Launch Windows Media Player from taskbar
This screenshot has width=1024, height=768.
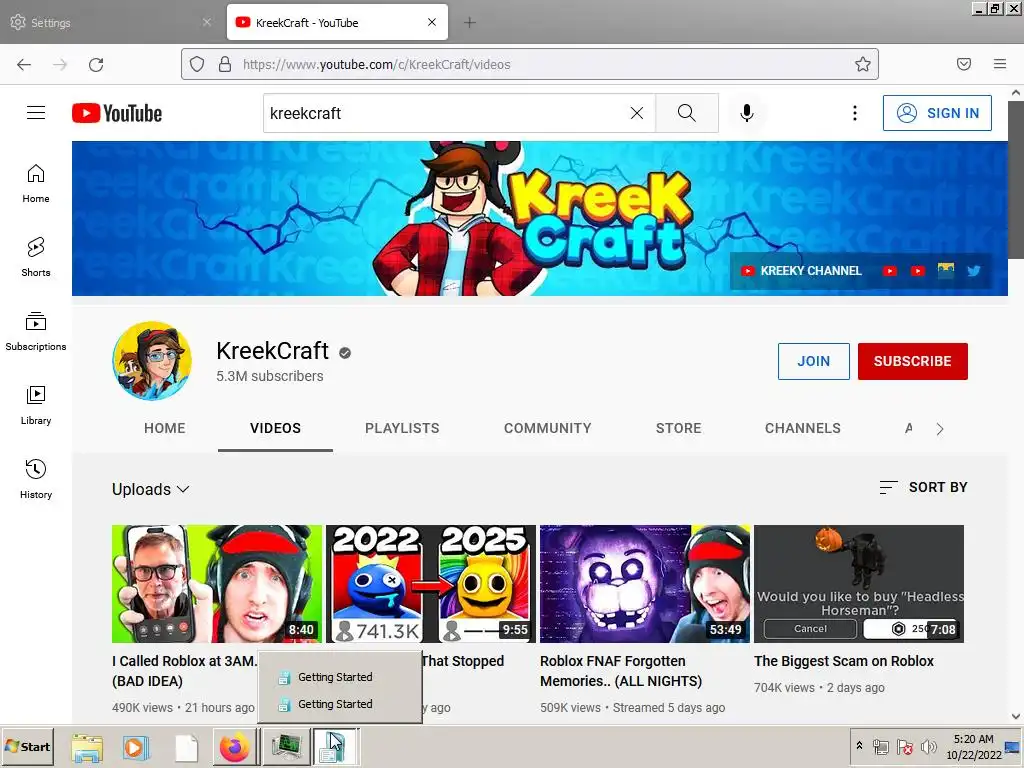(x=136, y=748)
